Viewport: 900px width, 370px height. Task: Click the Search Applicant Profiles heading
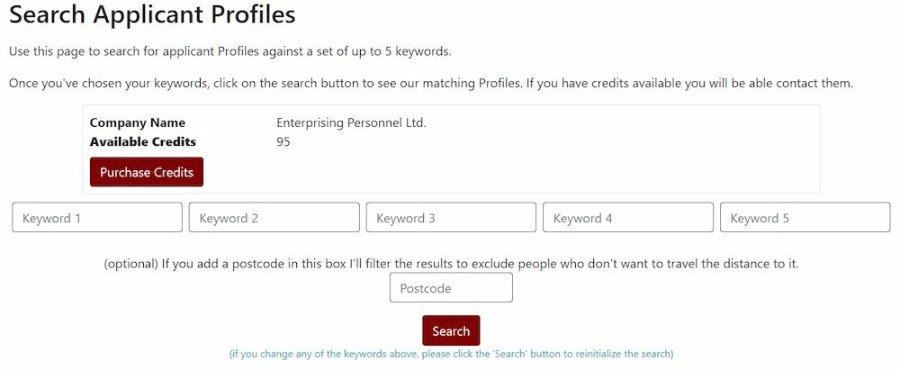153,15
